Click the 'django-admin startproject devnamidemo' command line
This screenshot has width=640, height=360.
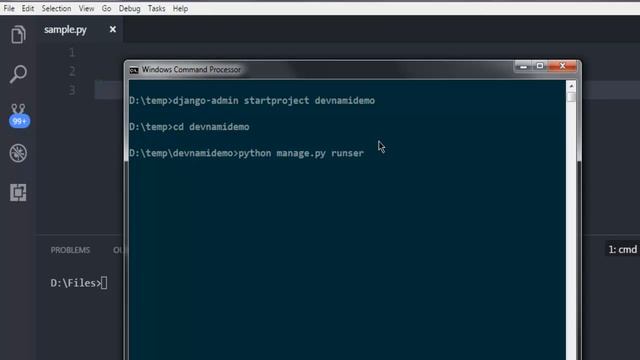(252, 100)
